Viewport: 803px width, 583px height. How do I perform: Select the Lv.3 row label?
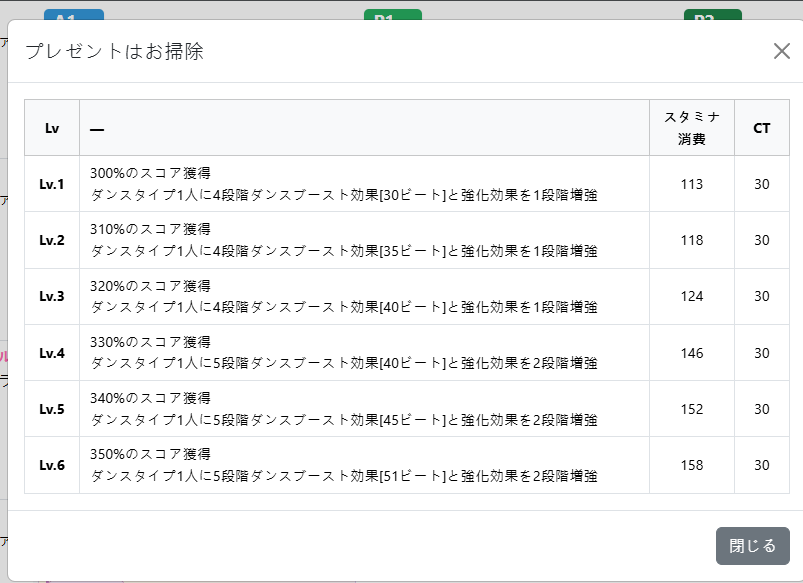[x=52, y=296]
